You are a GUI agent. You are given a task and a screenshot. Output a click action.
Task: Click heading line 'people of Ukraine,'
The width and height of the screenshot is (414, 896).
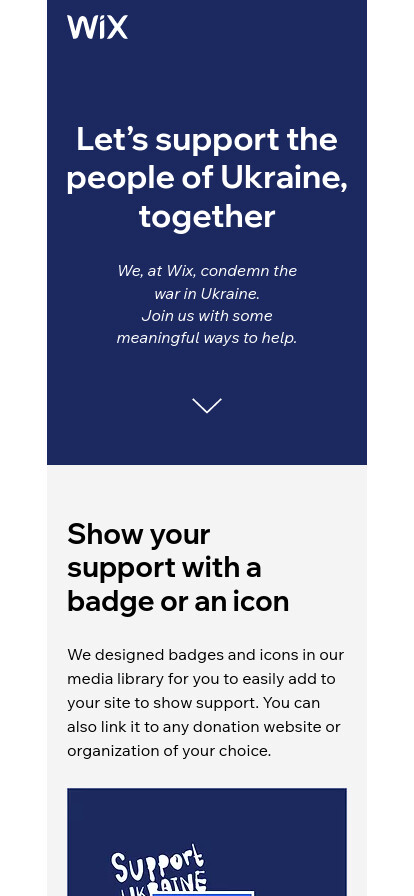207,178
